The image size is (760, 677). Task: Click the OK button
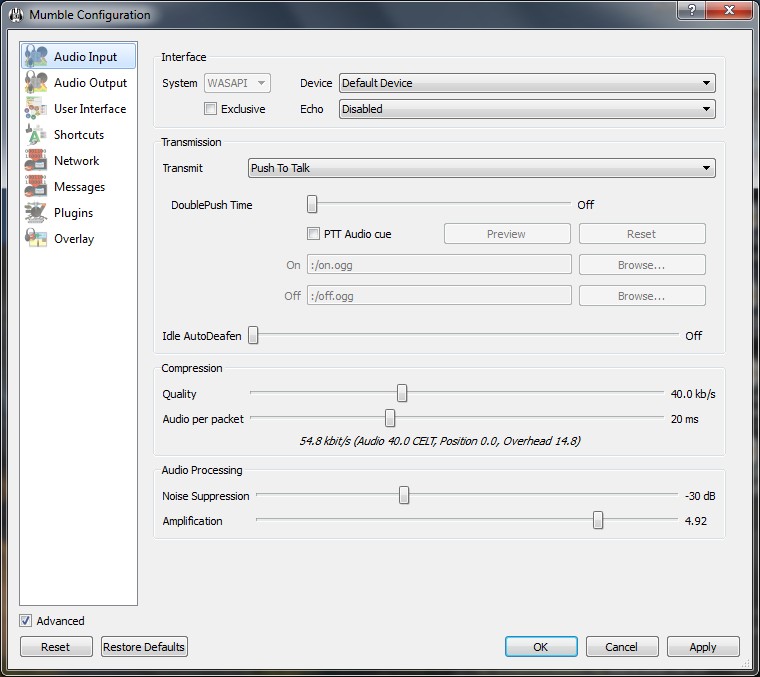(x=541, y=646)
